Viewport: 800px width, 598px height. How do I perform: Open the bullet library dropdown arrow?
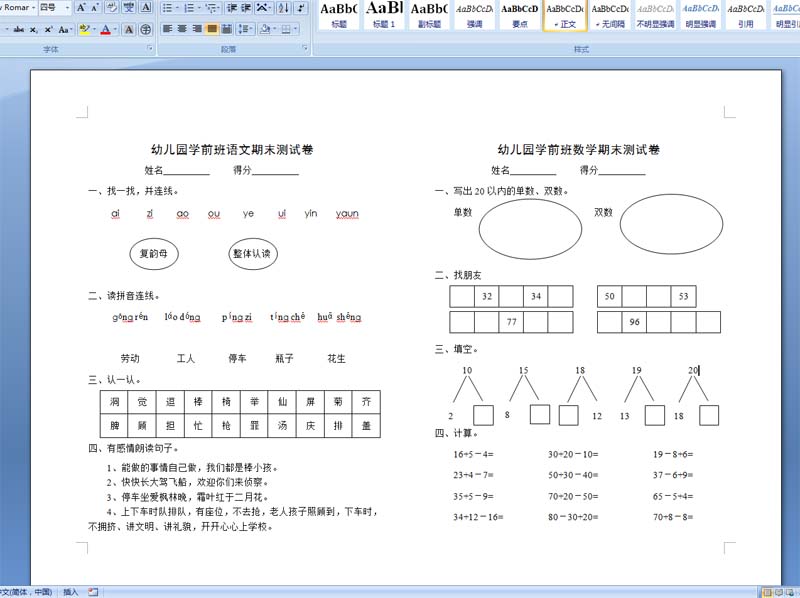pyautogui.click(x=177, y=8)
